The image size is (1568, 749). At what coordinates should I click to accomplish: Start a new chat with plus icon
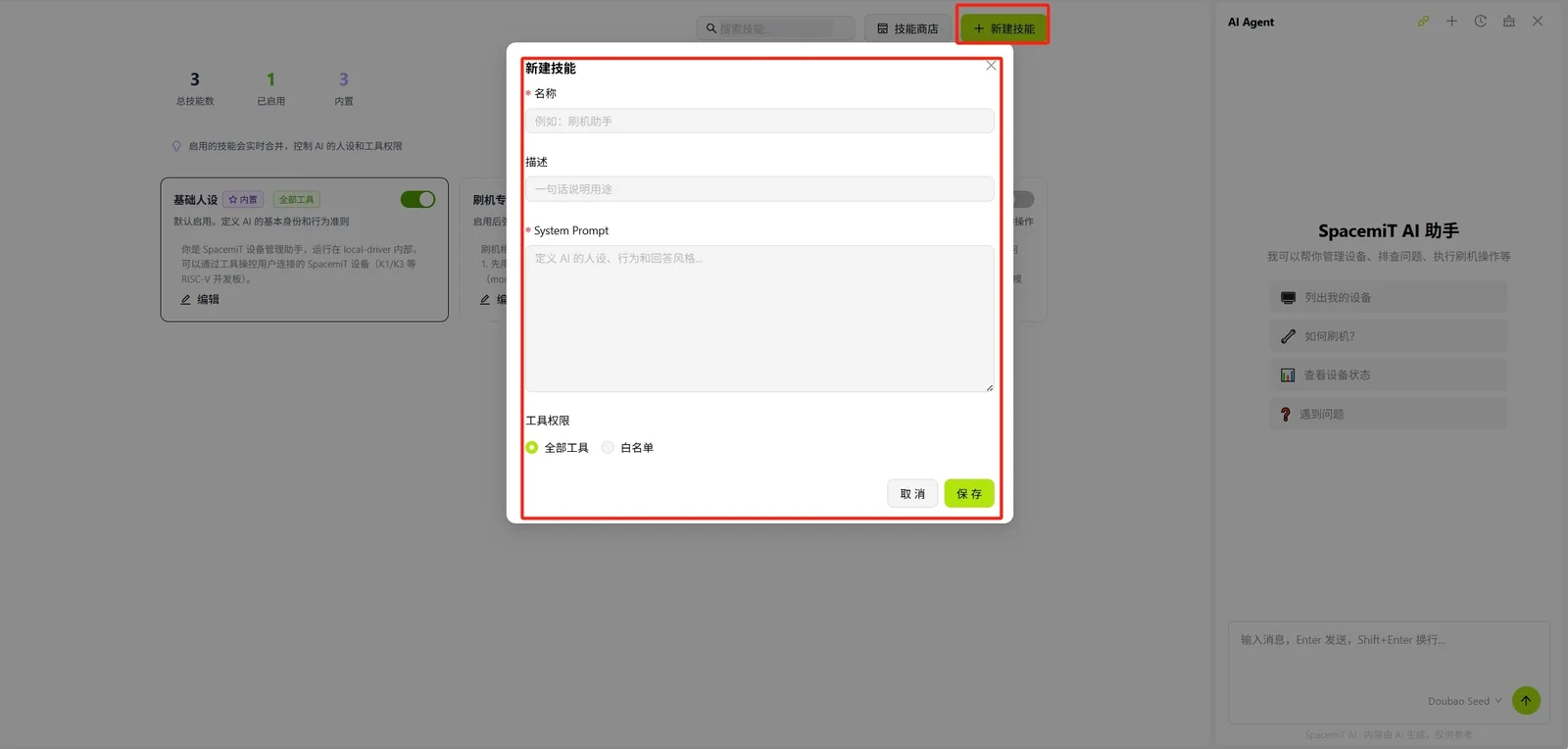click(1451, 22)
